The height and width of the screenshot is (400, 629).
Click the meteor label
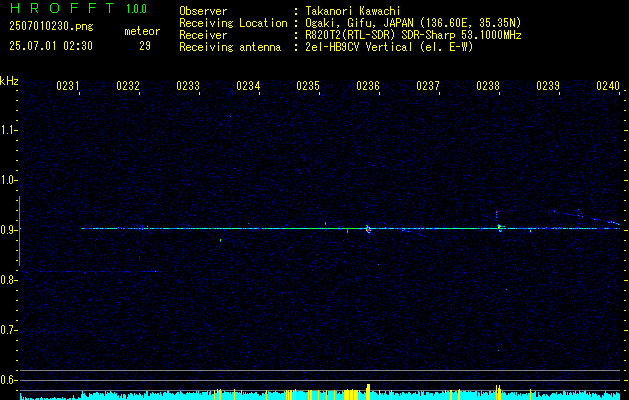pyautogui.click(x=142, y=31)
